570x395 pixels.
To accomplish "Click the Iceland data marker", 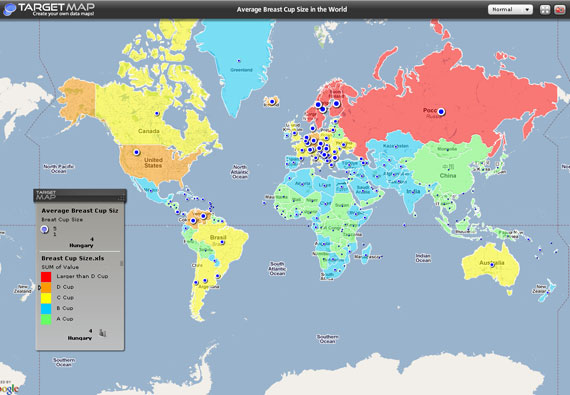I will 272,102.
